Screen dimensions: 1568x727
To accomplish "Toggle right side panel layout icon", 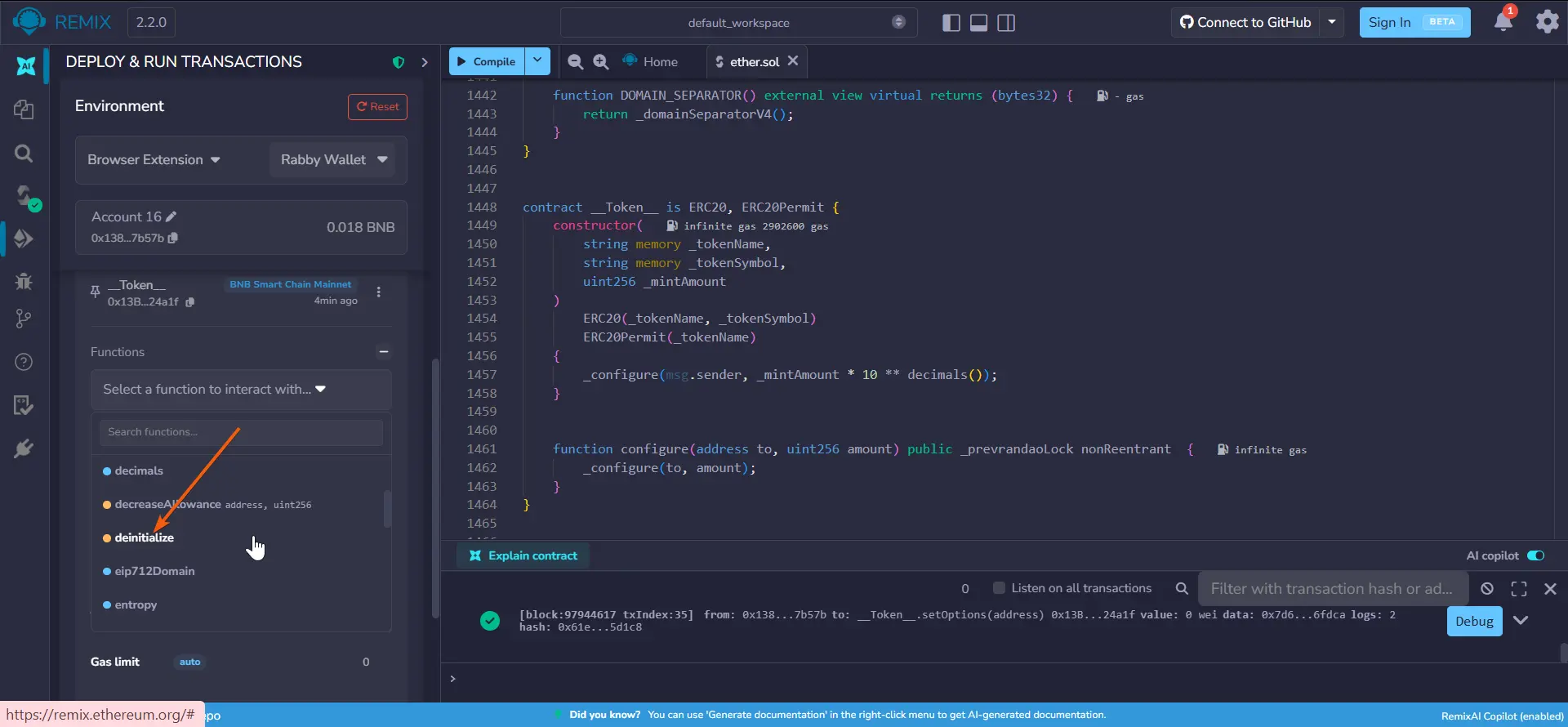I will pos(1006,23).
